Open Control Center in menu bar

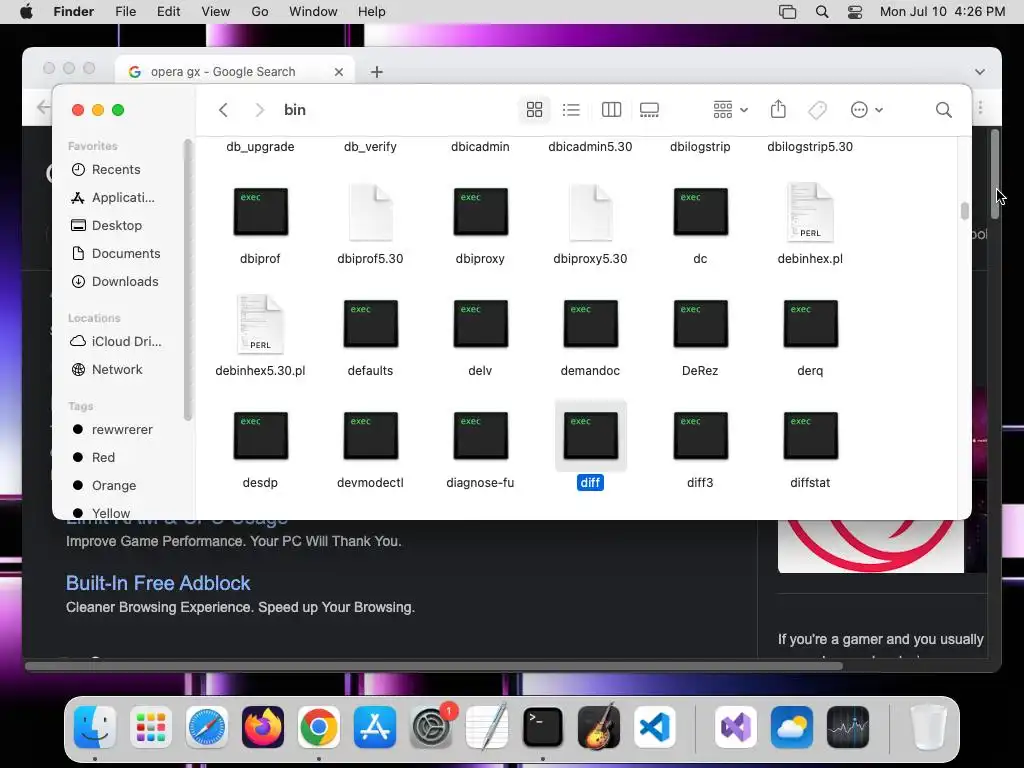click(x=855, y=12)
